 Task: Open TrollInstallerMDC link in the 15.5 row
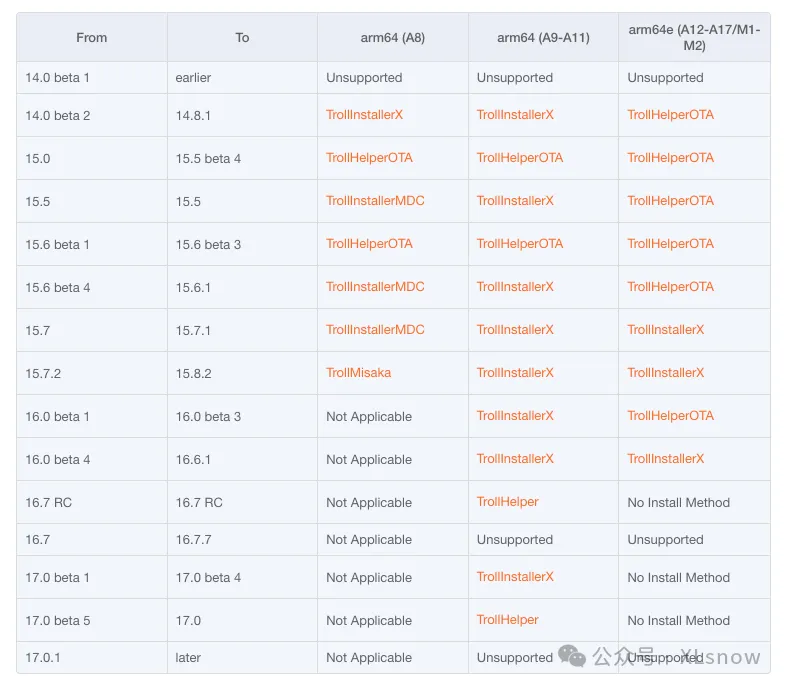click(375, 201)
